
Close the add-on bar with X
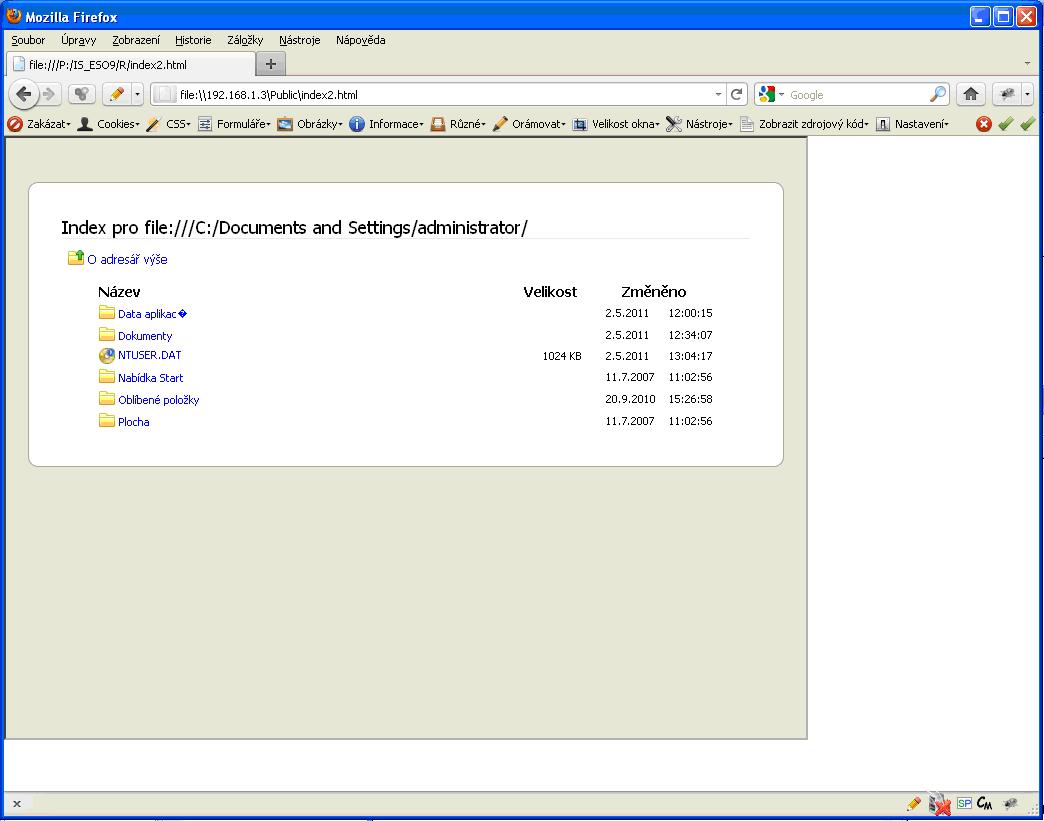[x=17, y=804]
